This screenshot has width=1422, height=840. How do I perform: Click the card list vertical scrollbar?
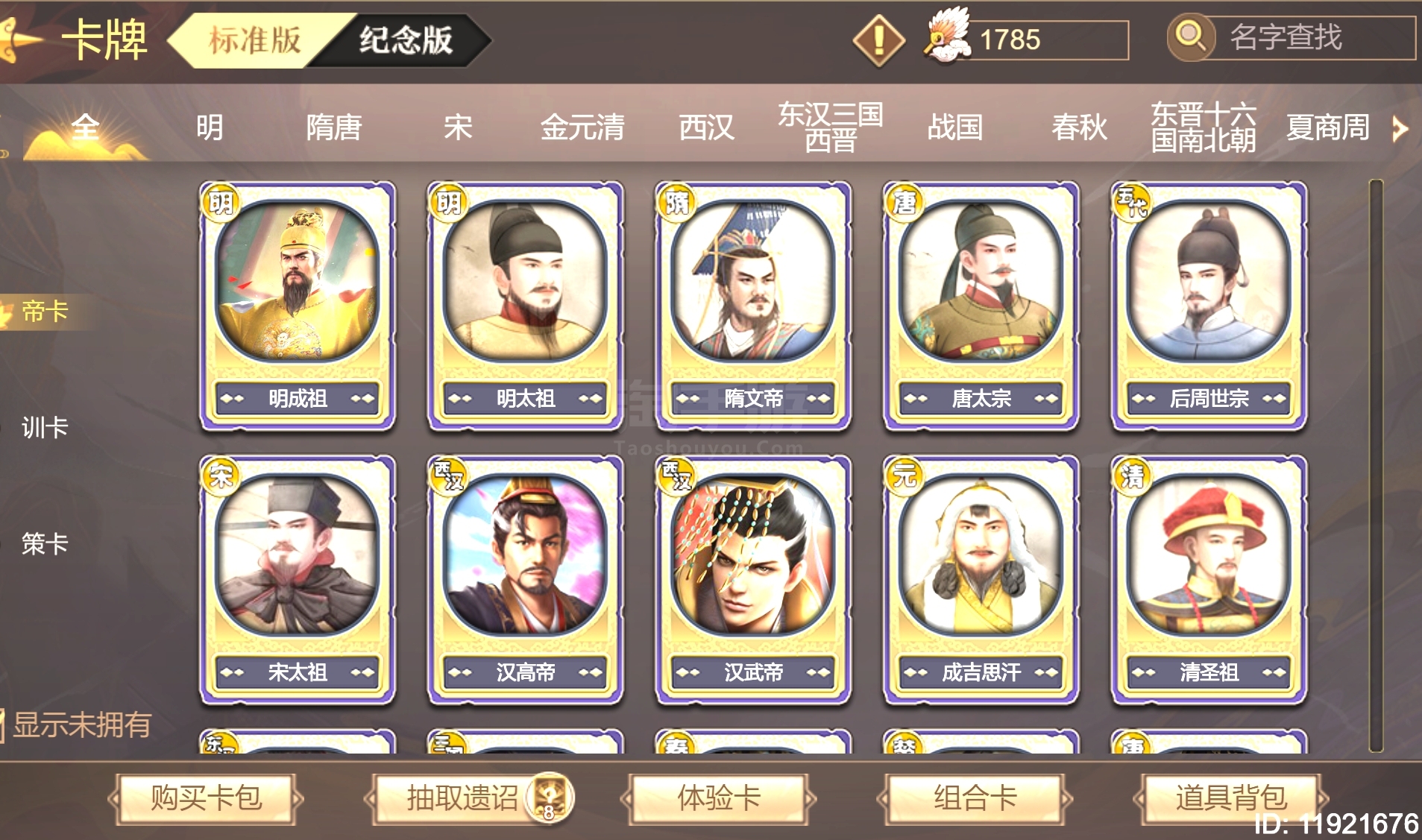point(1376,466)
